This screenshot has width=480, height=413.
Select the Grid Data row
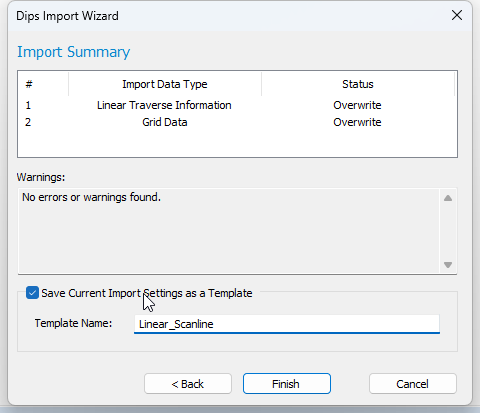click(237, 122)
